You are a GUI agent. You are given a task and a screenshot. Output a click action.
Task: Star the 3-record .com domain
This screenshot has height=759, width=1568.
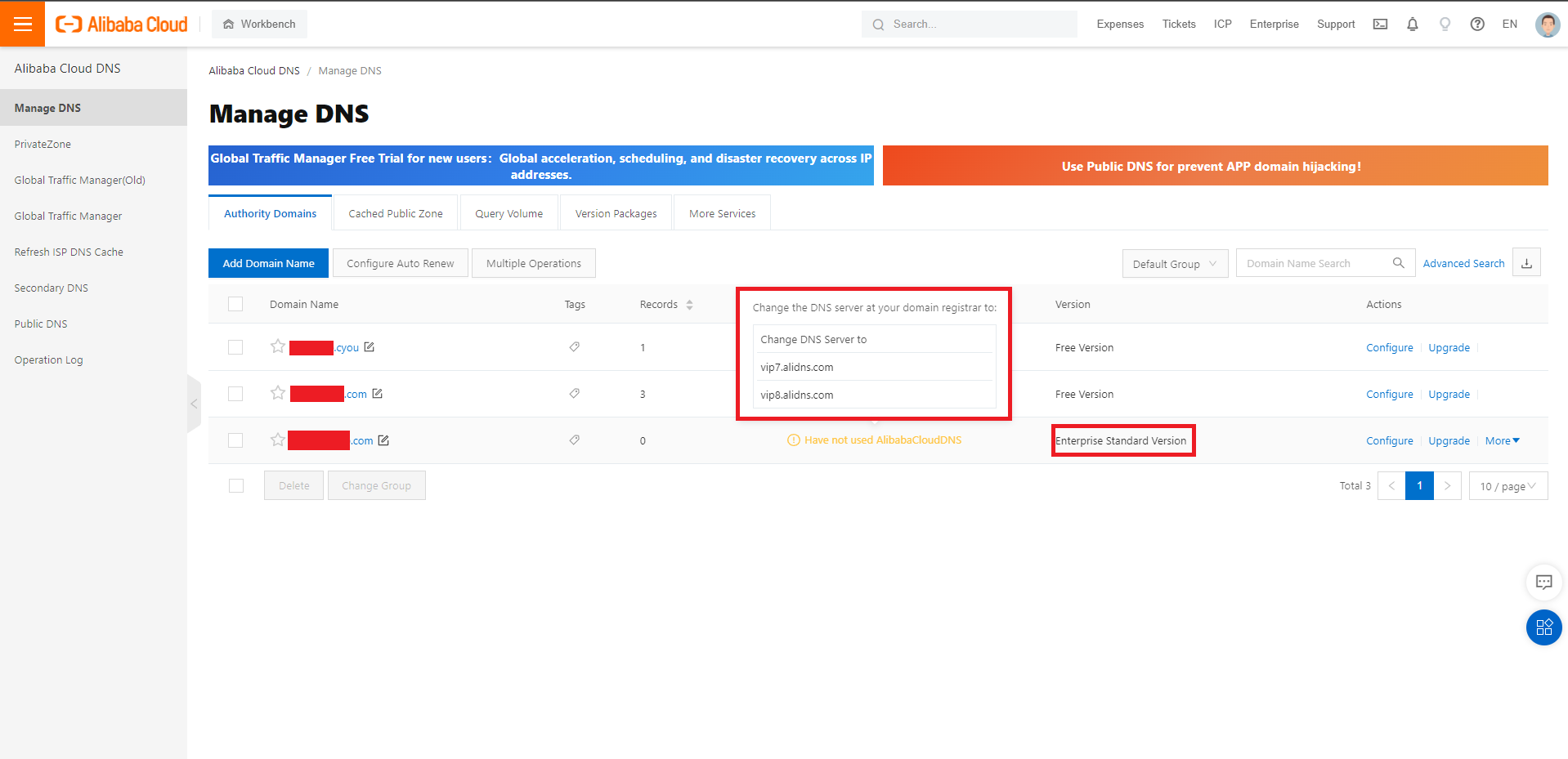[x=278, y=393]
